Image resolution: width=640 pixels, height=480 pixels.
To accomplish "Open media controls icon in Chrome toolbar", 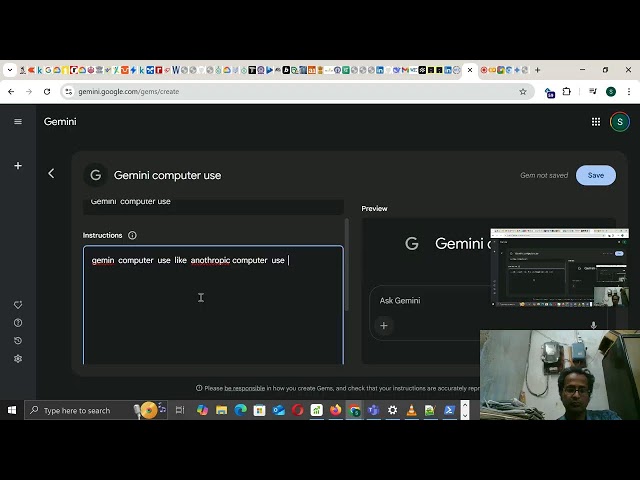I will click(593, 91).
